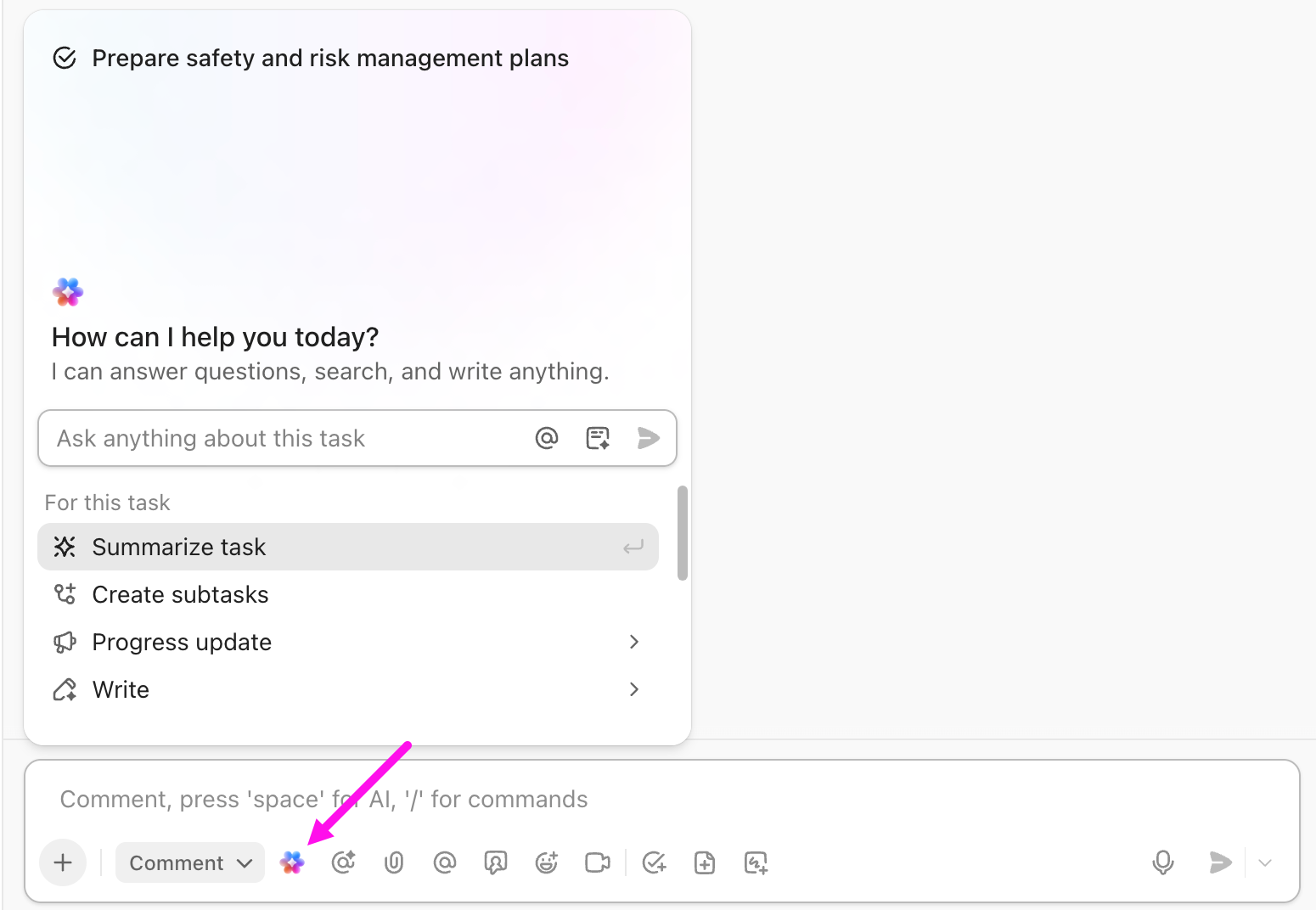Click the Write pen icon
This screenshot has height=910, width=1316.
point(65,689)
